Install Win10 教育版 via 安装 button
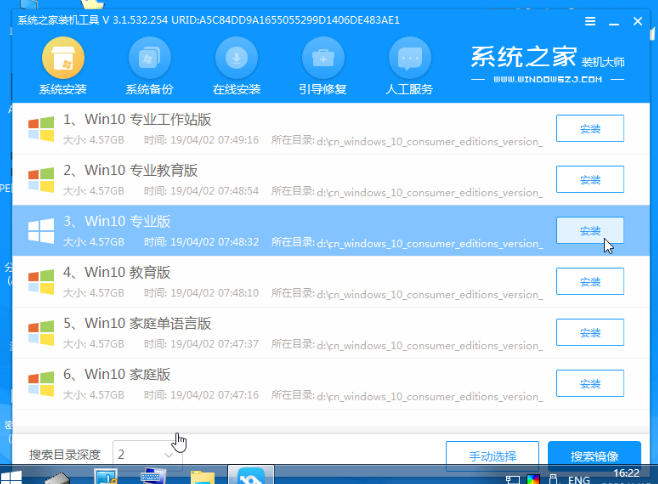This screenshot has height=484, width=658. [590, 282]
